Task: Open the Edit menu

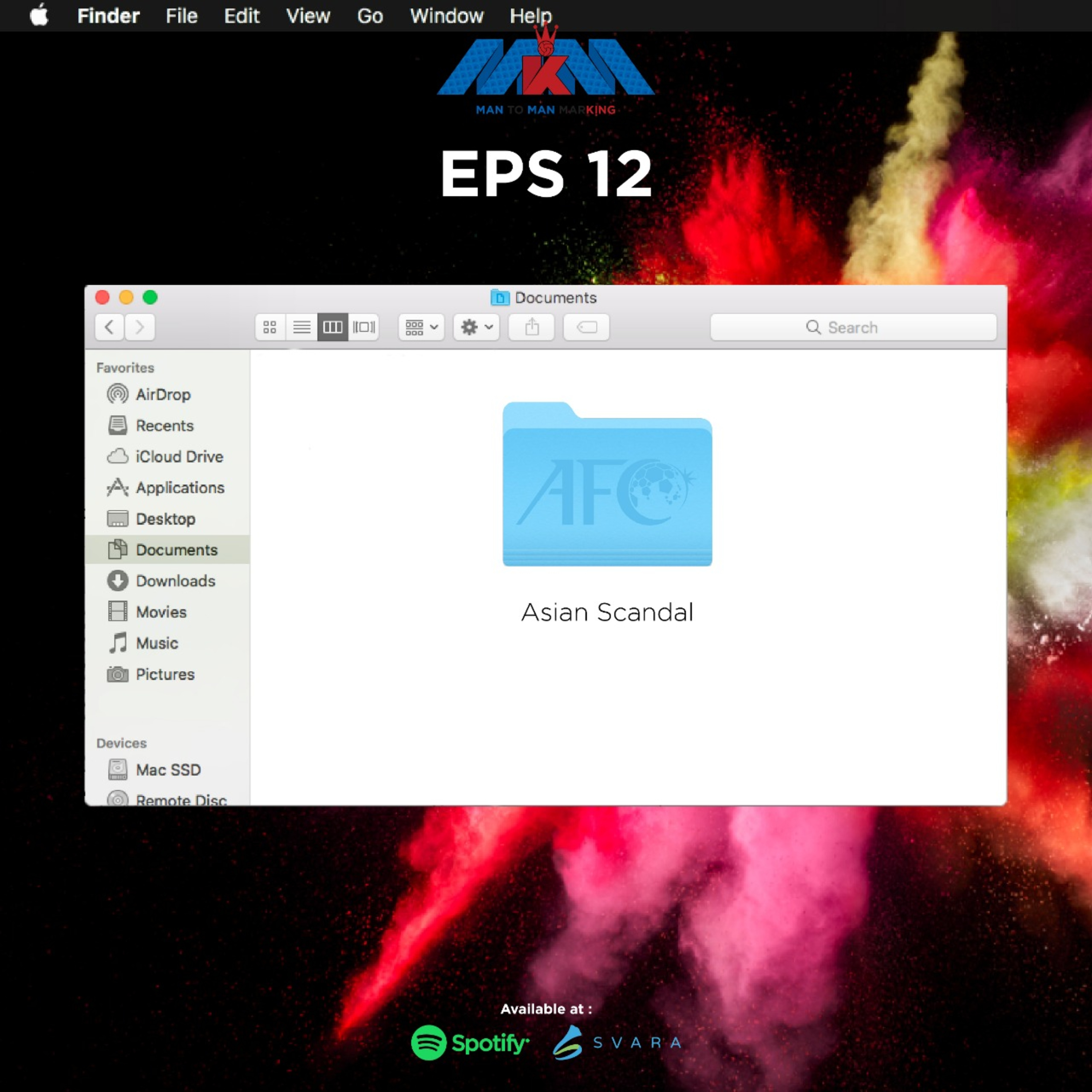Action: click(241, 16)
